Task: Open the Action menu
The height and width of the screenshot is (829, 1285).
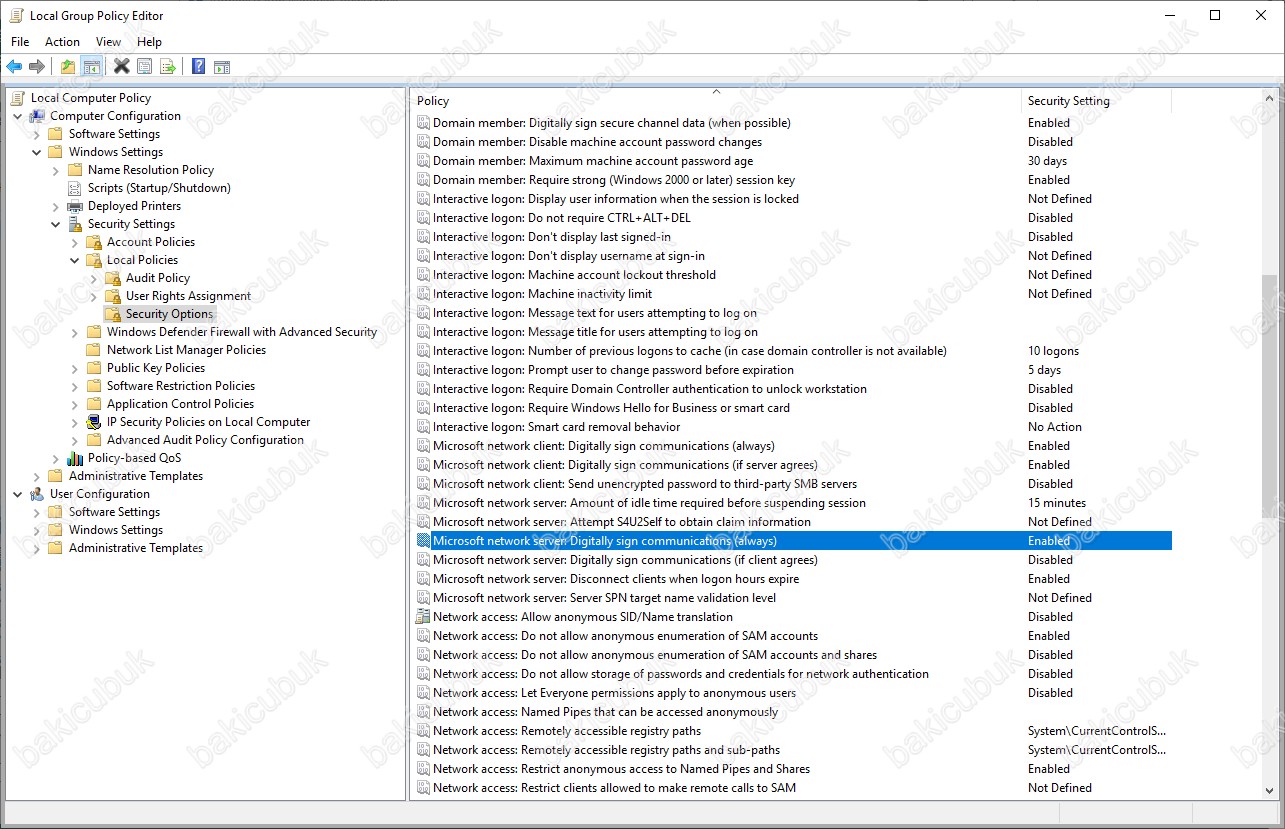Action: click(62, 42)
